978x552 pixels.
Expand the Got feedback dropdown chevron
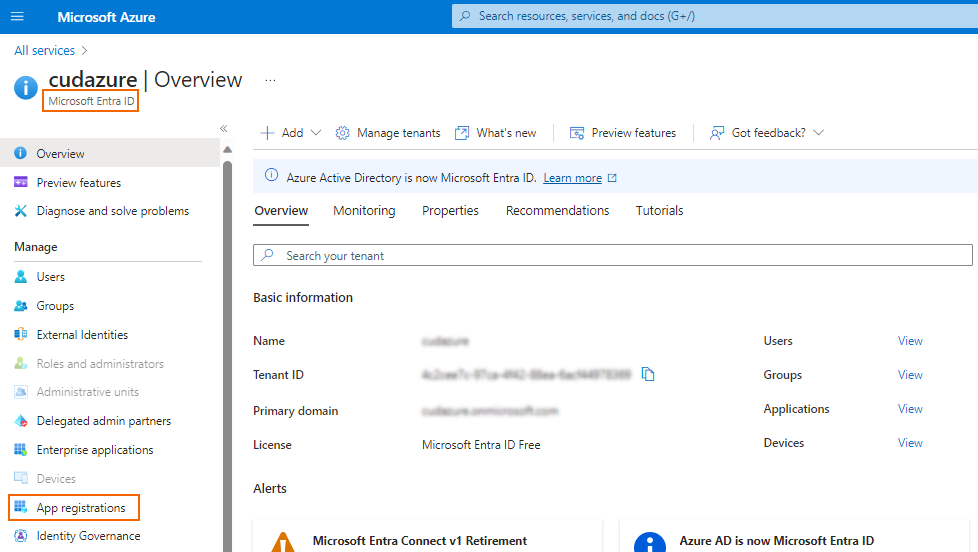click(x=819, y=133)
